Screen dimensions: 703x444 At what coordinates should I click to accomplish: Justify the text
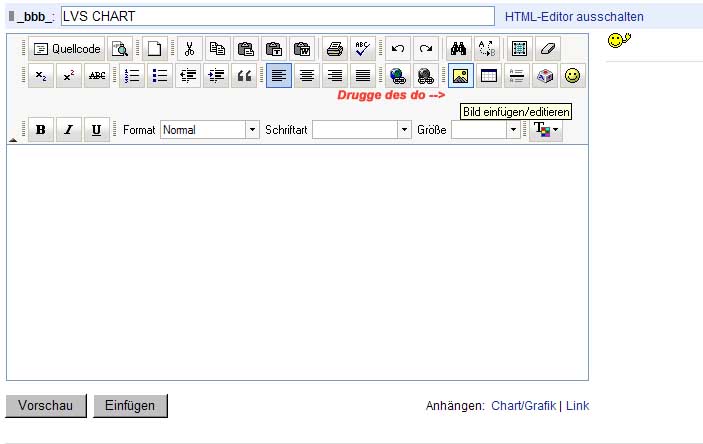[363, 76]
